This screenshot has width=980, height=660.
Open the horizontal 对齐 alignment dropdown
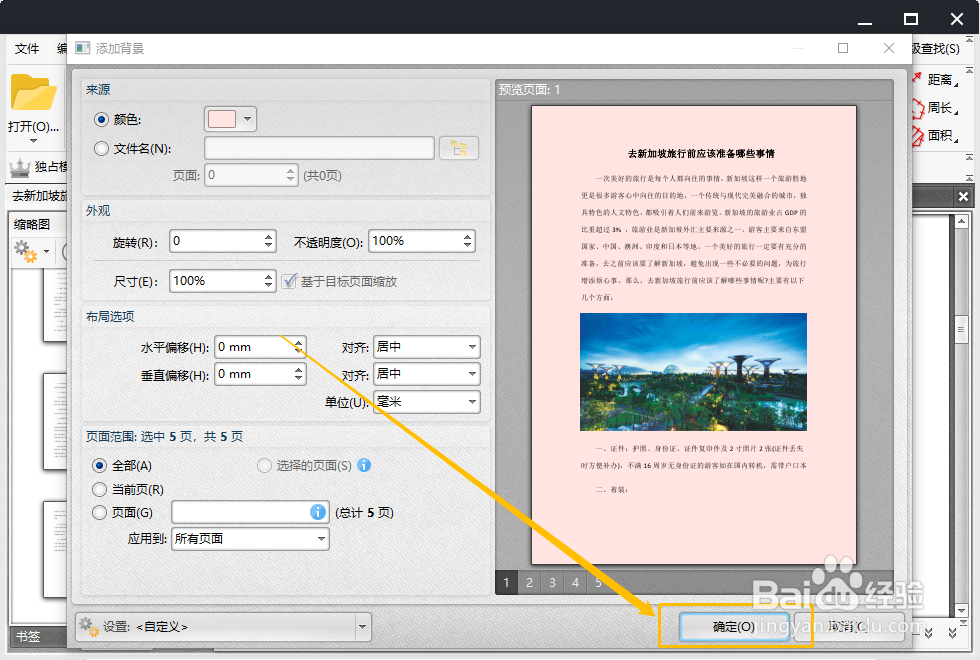[427, 346]
